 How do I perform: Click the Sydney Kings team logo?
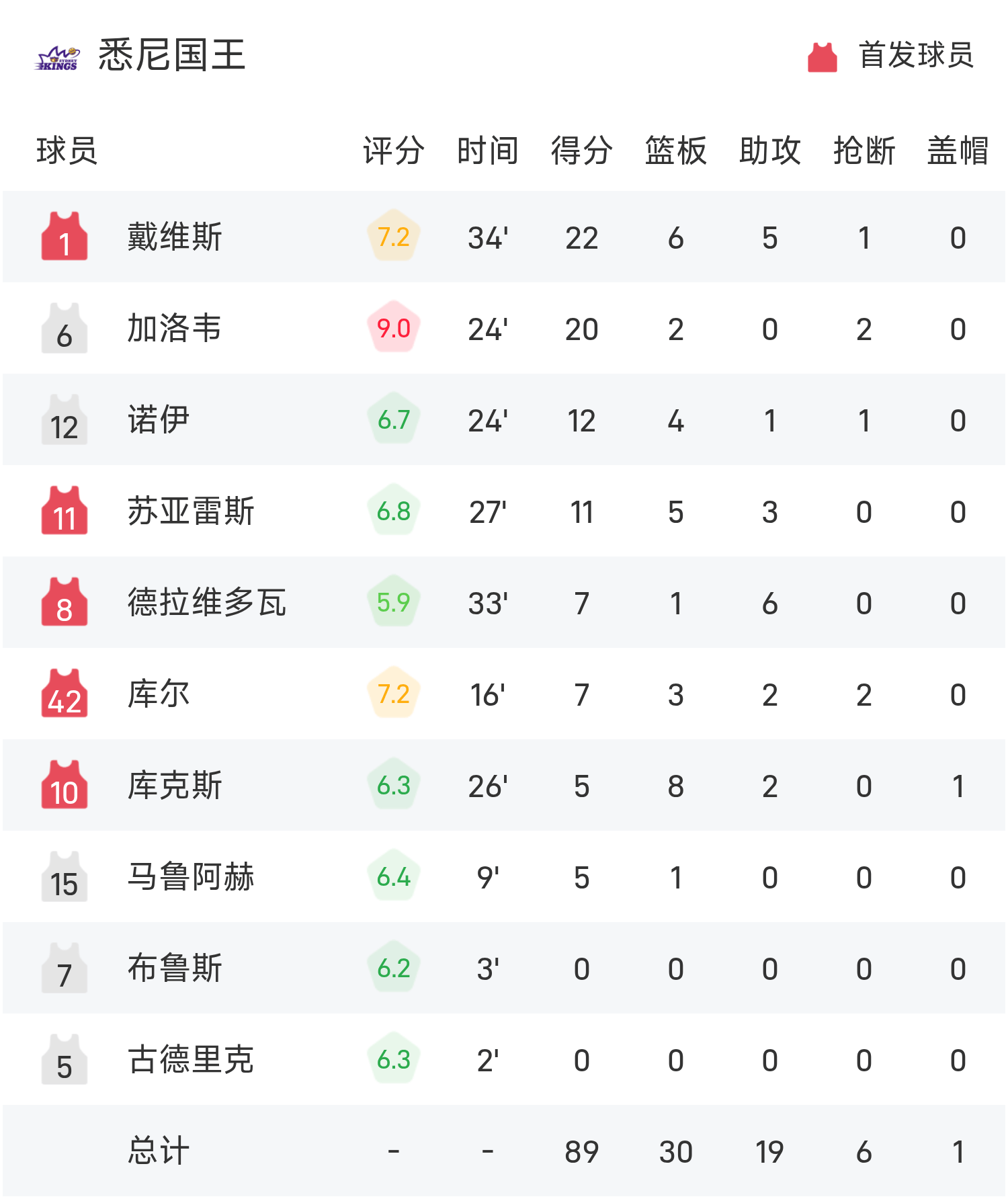pyautogui.click(x=58, y=58)
